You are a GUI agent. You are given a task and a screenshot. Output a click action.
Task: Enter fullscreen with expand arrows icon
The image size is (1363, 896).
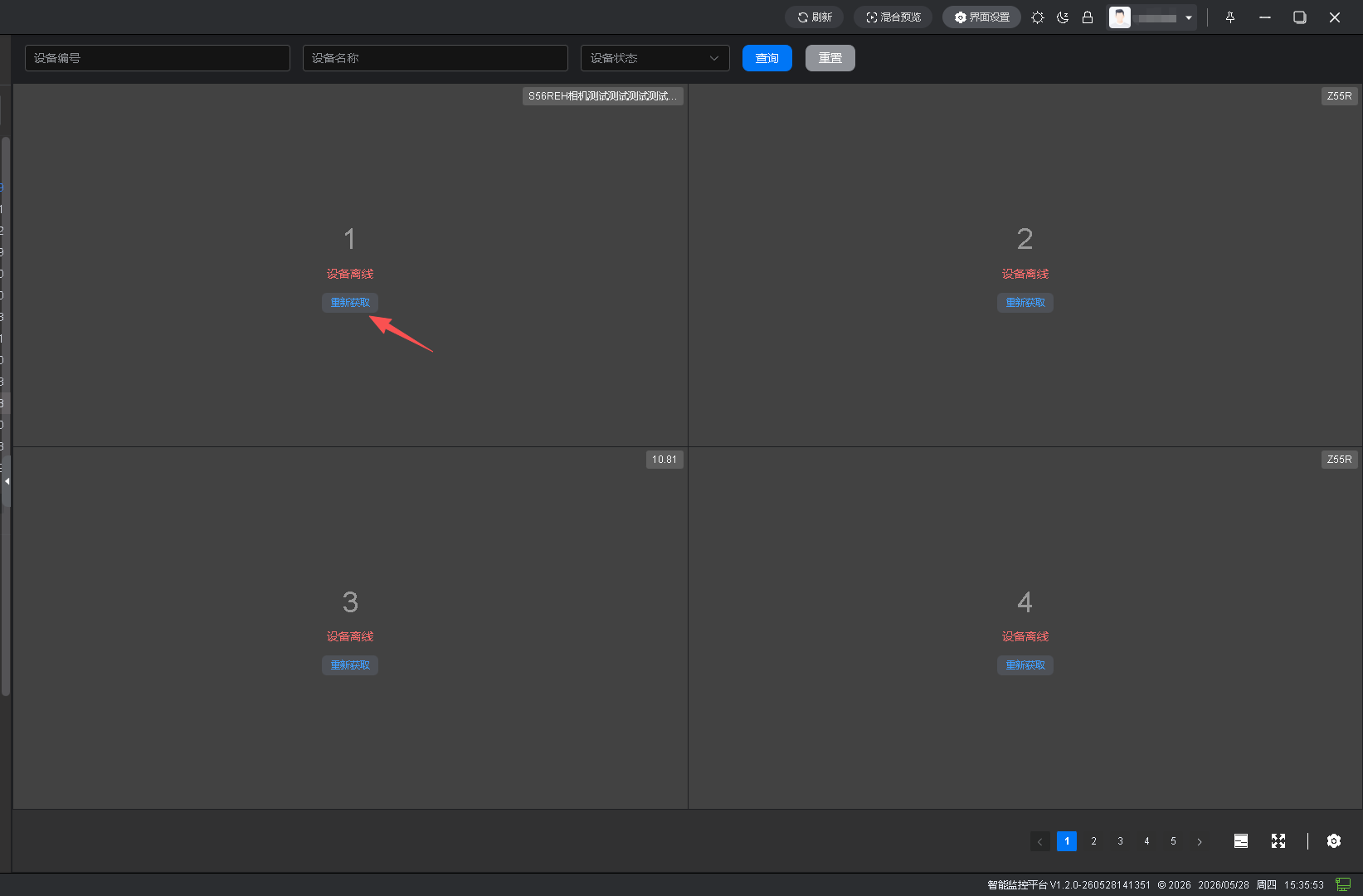1278,841
